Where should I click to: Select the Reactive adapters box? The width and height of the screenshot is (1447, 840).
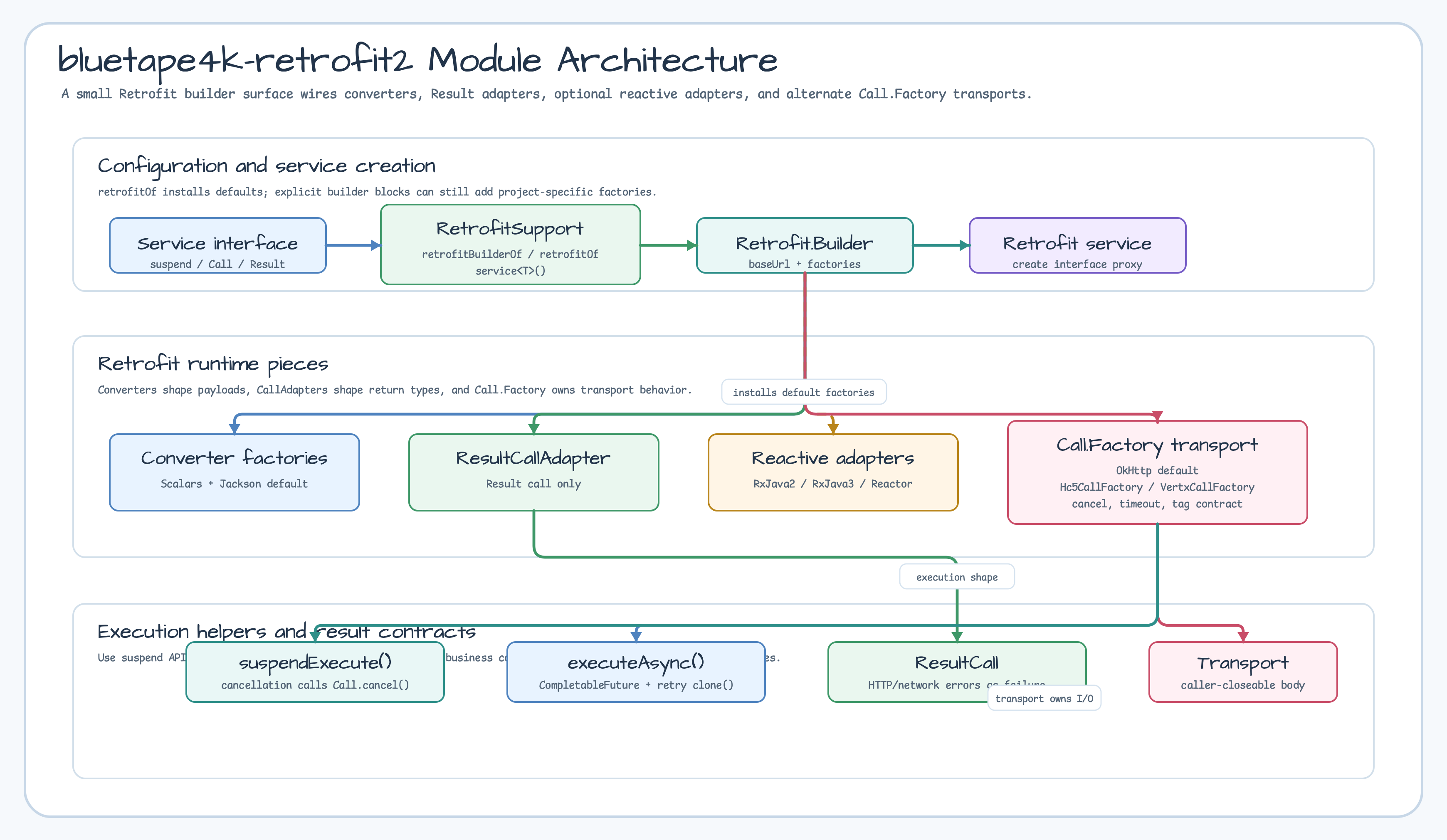tap(833, 472)
